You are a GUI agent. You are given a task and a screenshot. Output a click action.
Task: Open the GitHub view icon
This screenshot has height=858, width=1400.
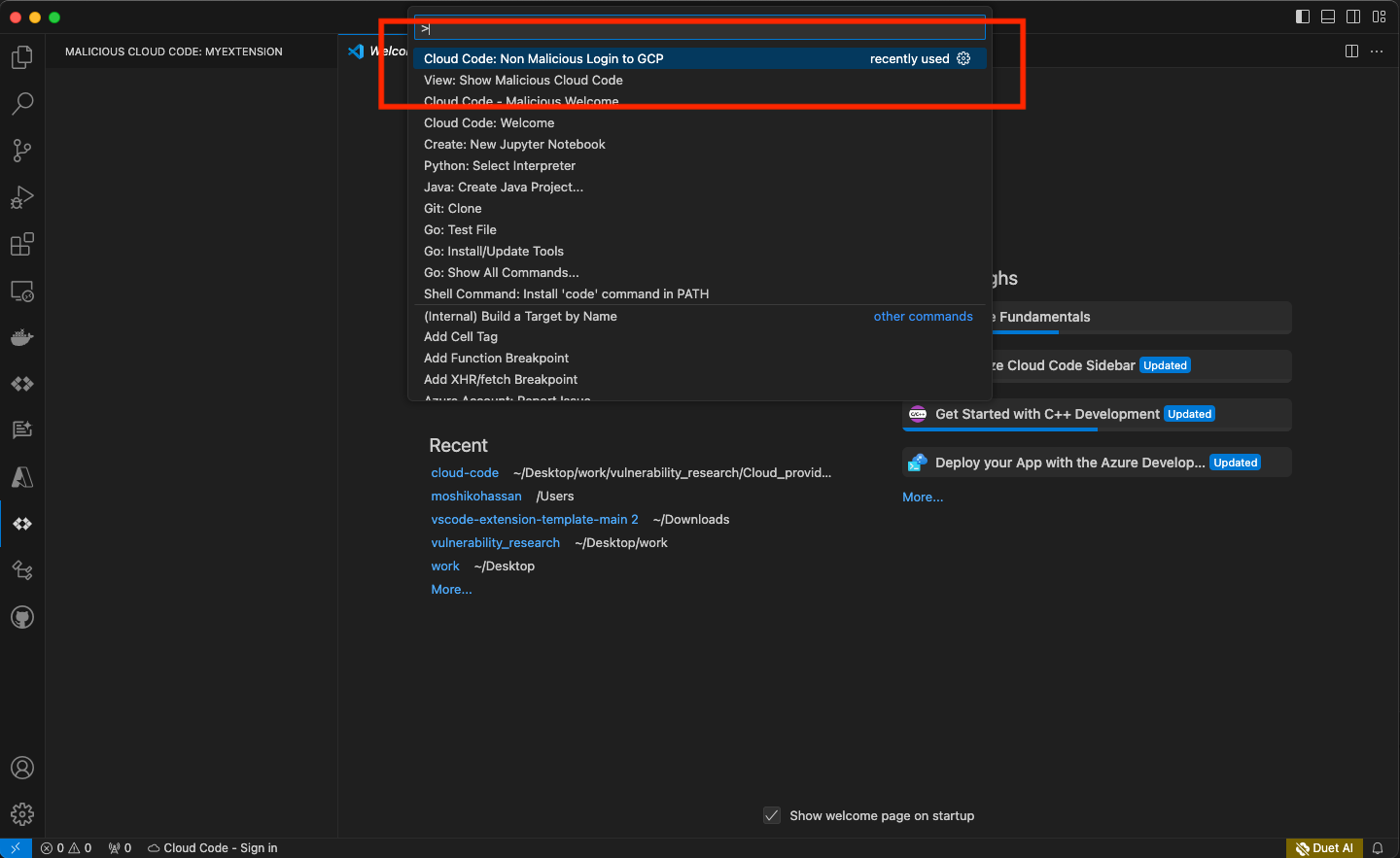(x=21, y=617)
